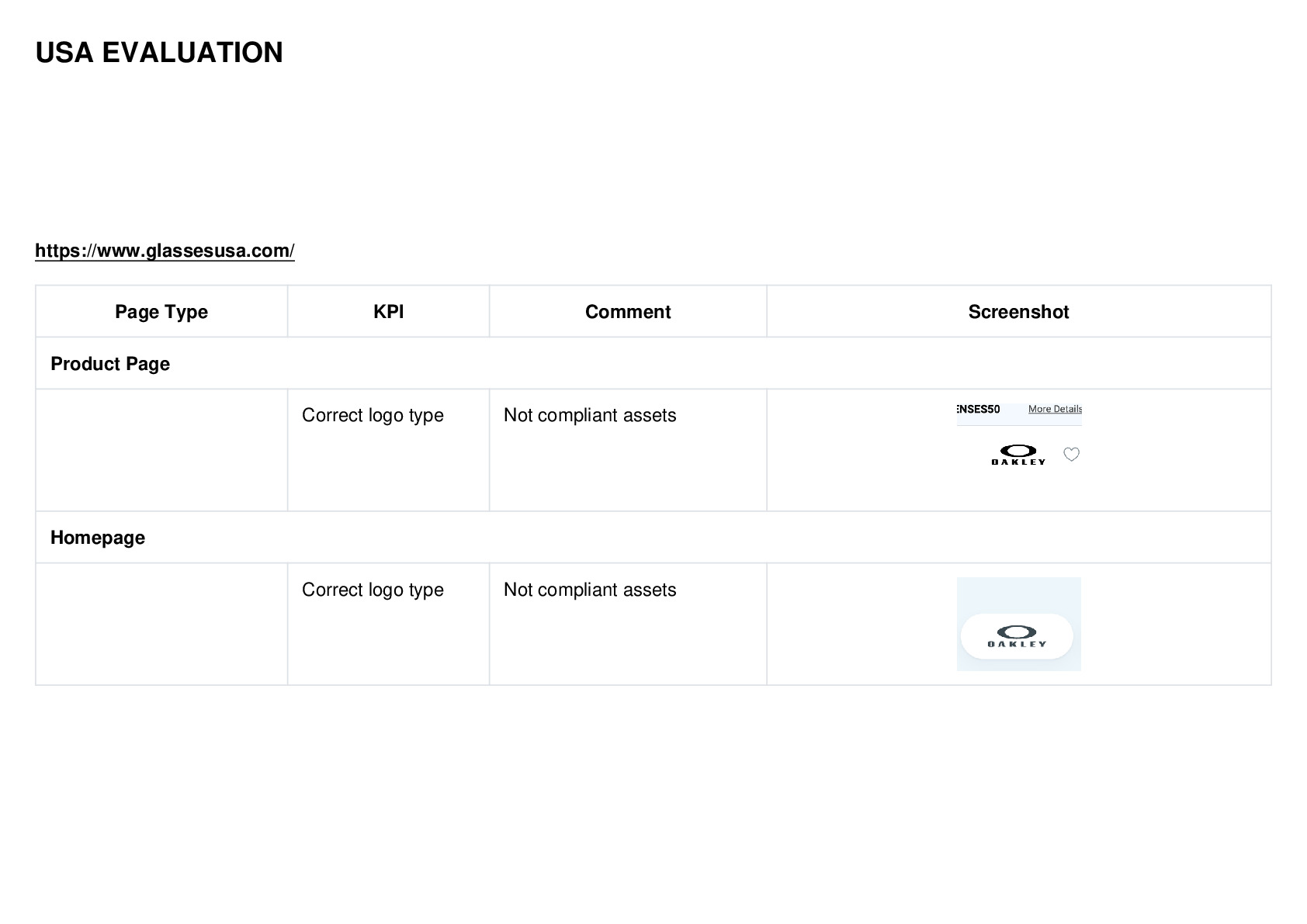Select the Homepage screenshot thumbnail

pos(1019,624)
